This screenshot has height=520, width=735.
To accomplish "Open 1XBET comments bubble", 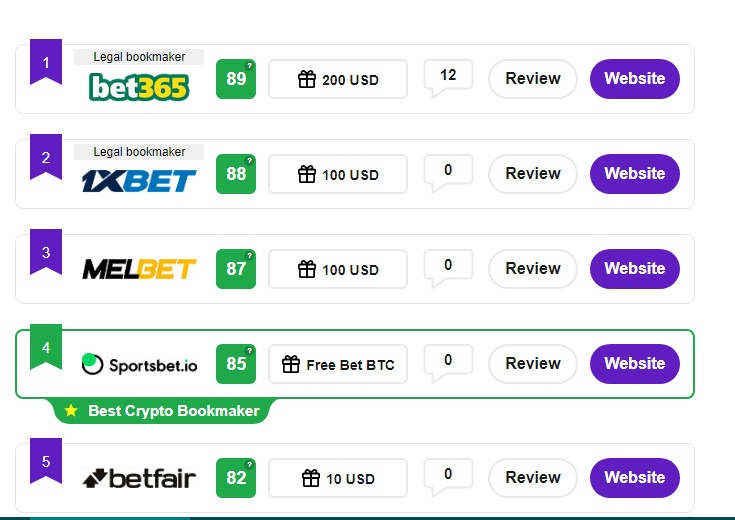I will [448, 171].
